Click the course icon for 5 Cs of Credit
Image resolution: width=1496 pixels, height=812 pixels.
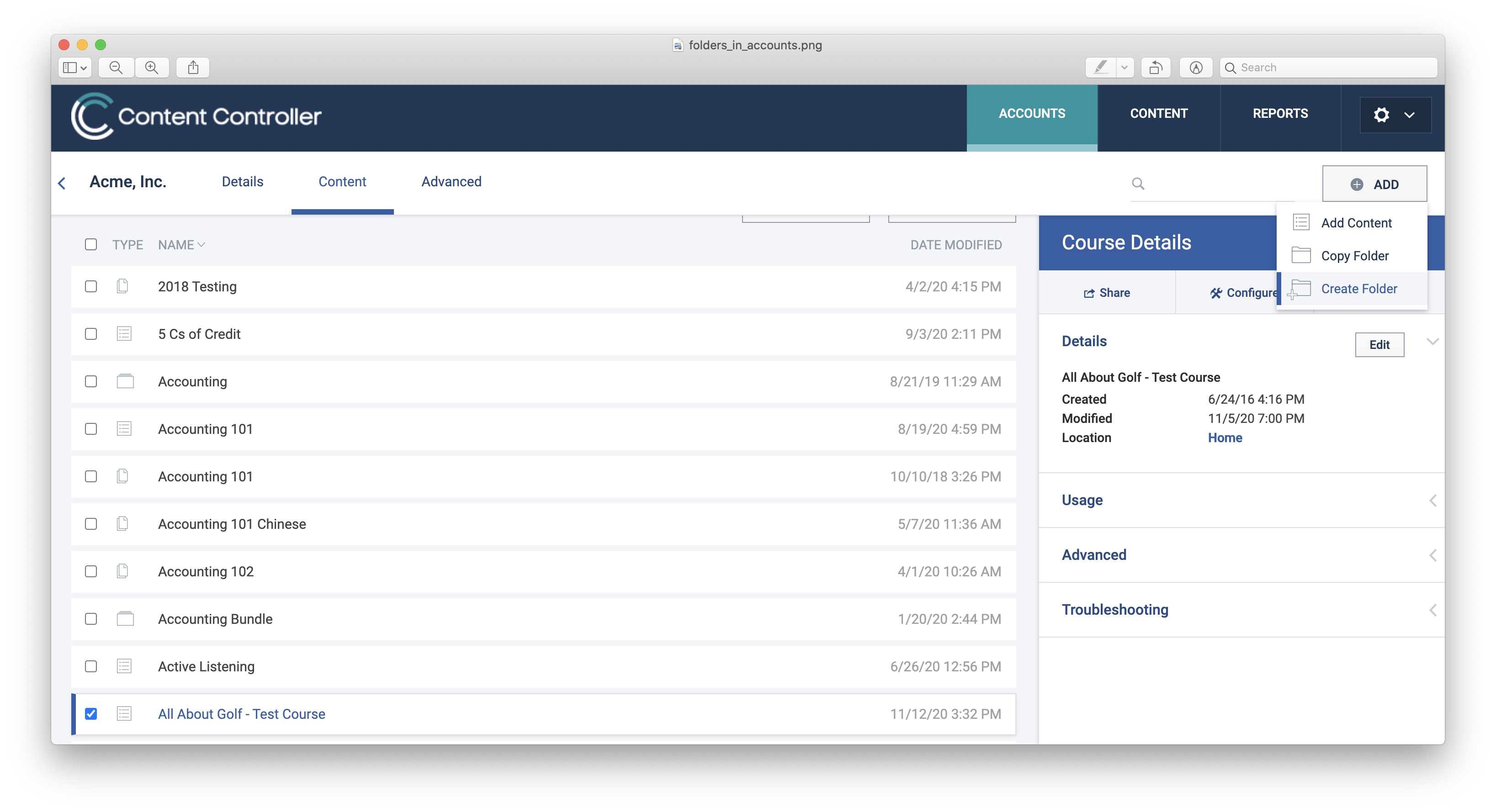click(124, 333)
